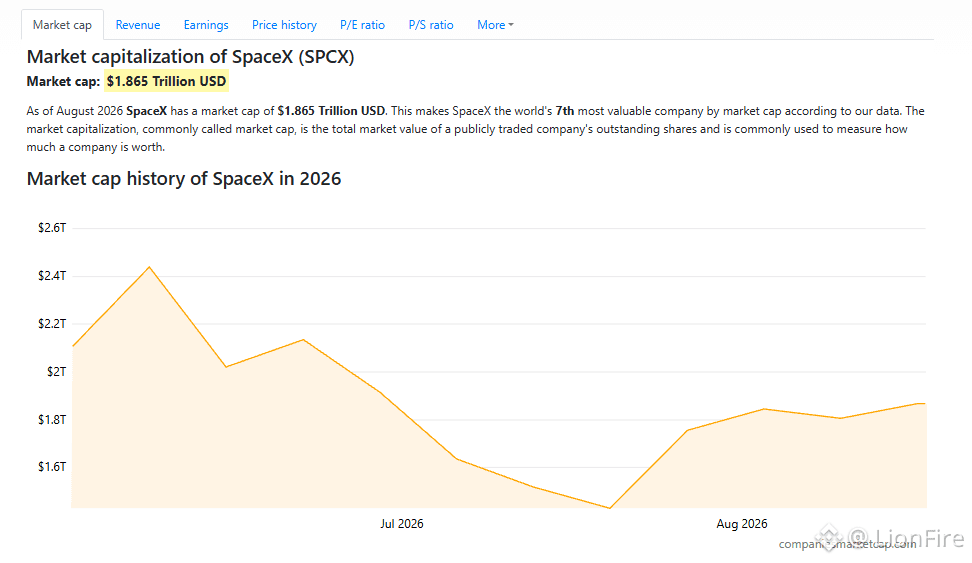The image size is (972, 563).
Task: Click the $1.8T axis label
Action: (52, 419)
